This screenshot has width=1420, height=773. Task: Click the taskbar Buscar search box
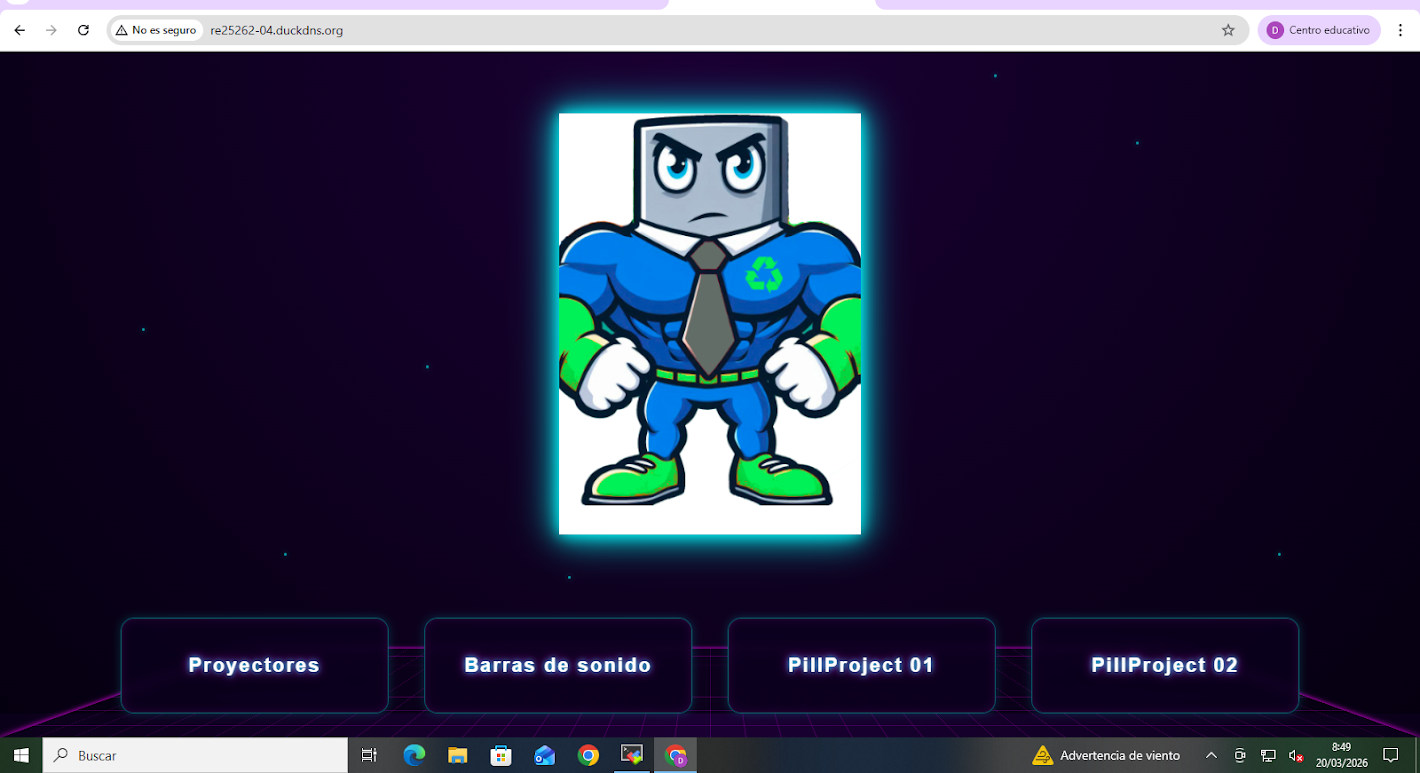(195, 755)
